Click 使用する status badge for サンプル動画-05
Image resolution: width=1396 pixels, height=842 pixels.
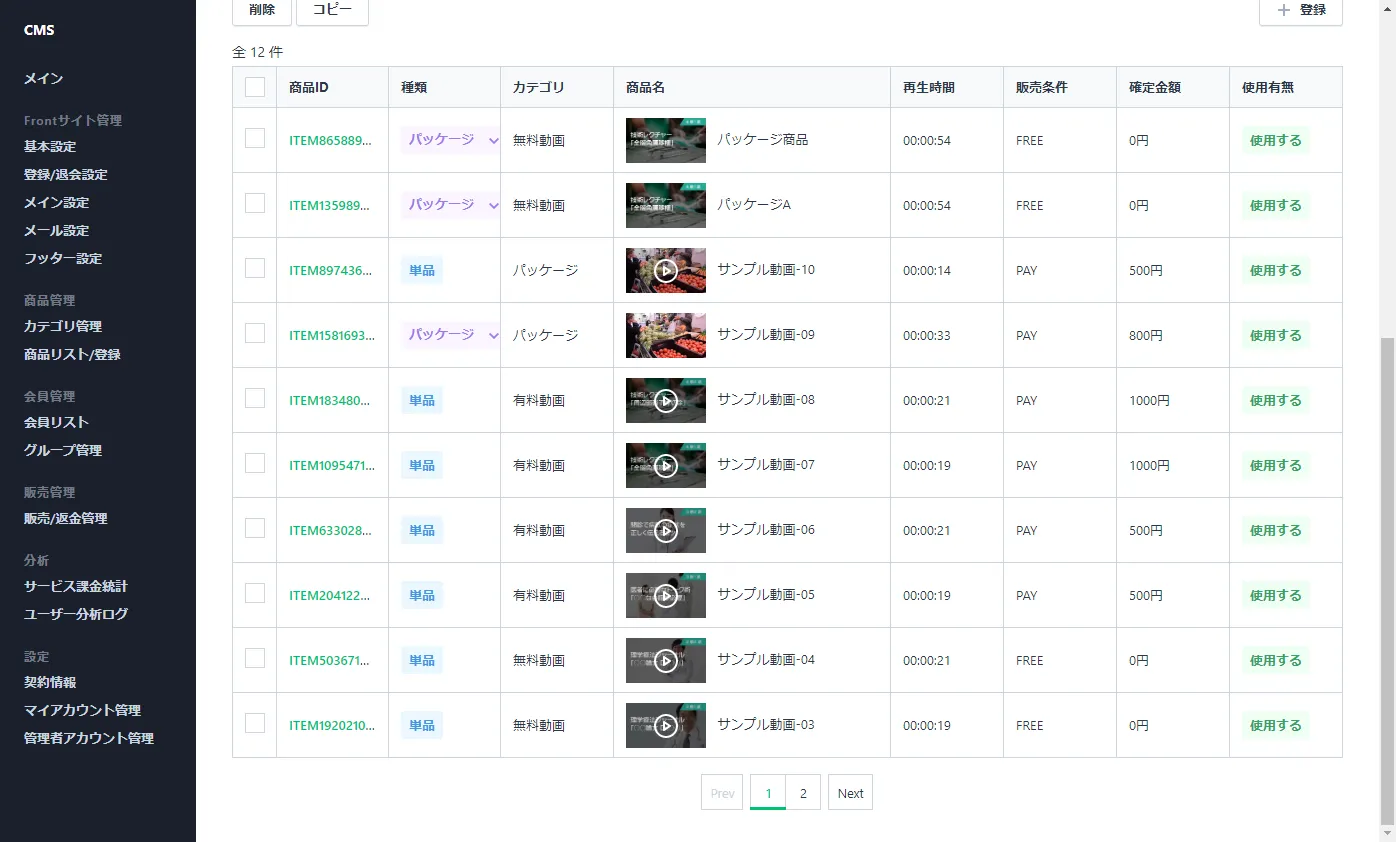tap(1275, 595)
